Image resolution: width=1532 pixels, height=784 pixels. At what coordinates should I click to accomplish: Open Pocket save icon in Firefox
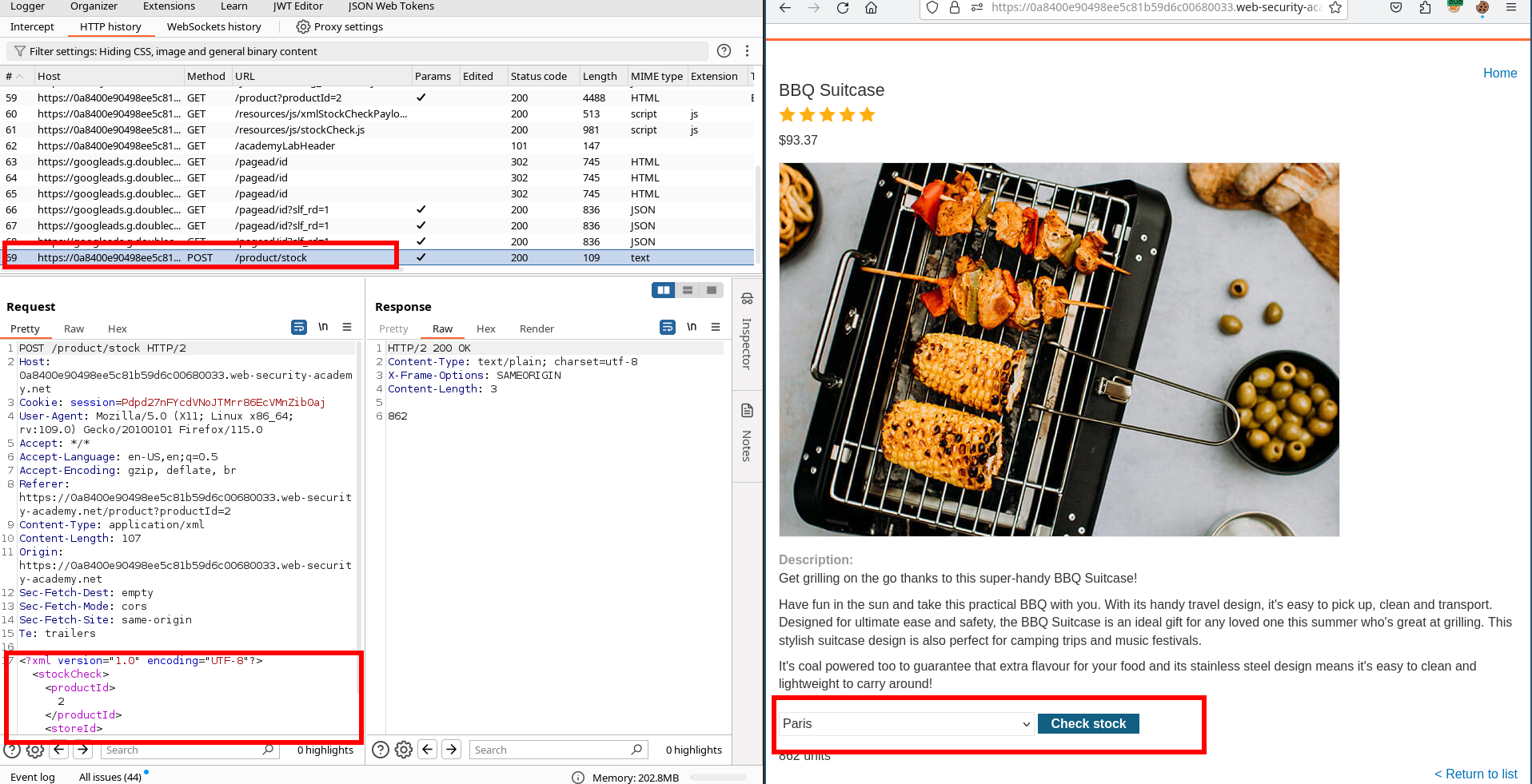click(x=1396, y=7)
